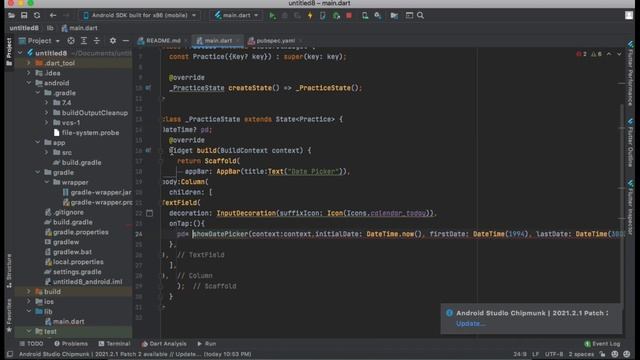This screenshot has height=360, width=640.
Task: Open Dart Analysis tool window
Action: point(164,344)
